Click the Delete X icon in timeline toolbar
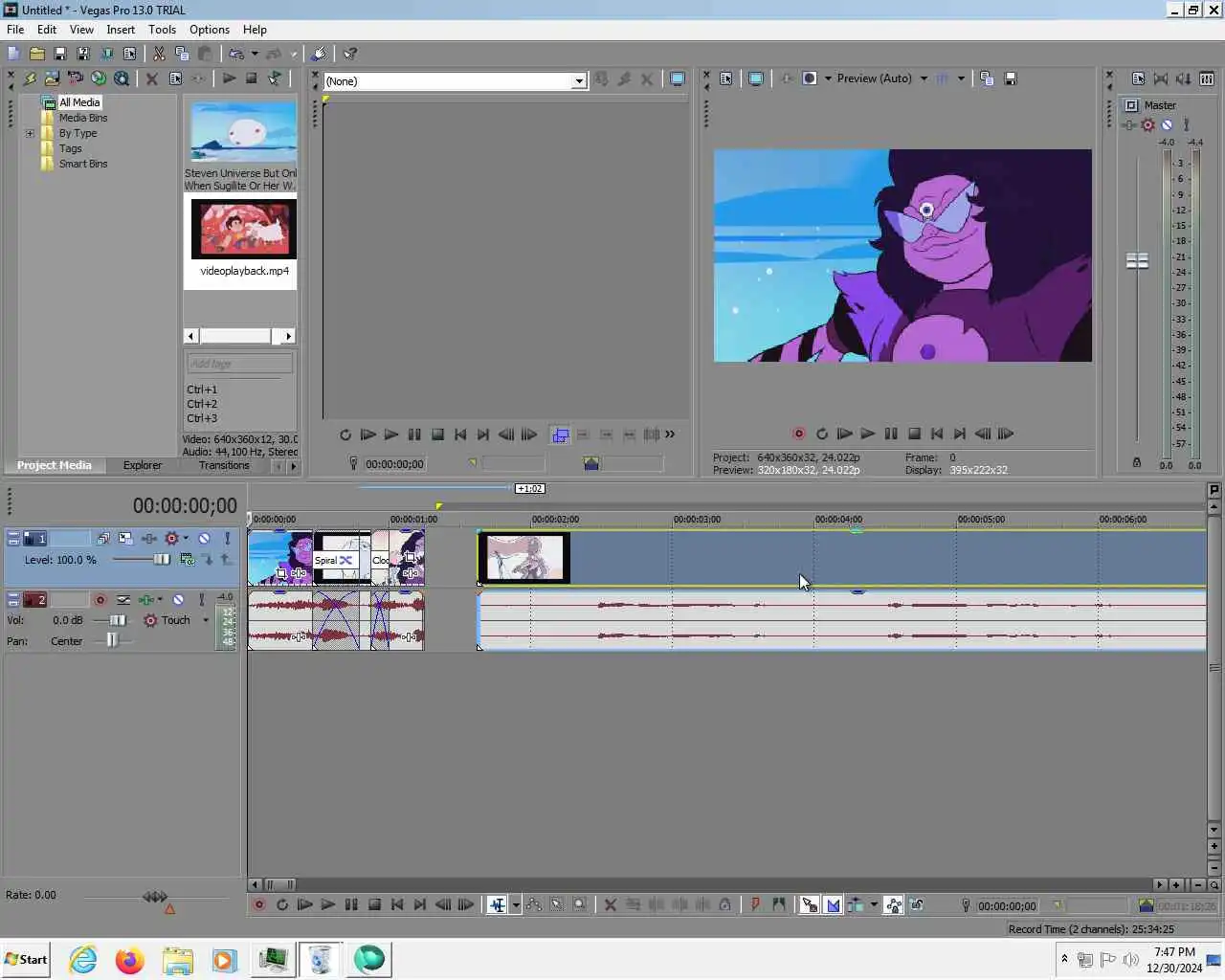1225x980 pixels. click(x=610, y=904)
